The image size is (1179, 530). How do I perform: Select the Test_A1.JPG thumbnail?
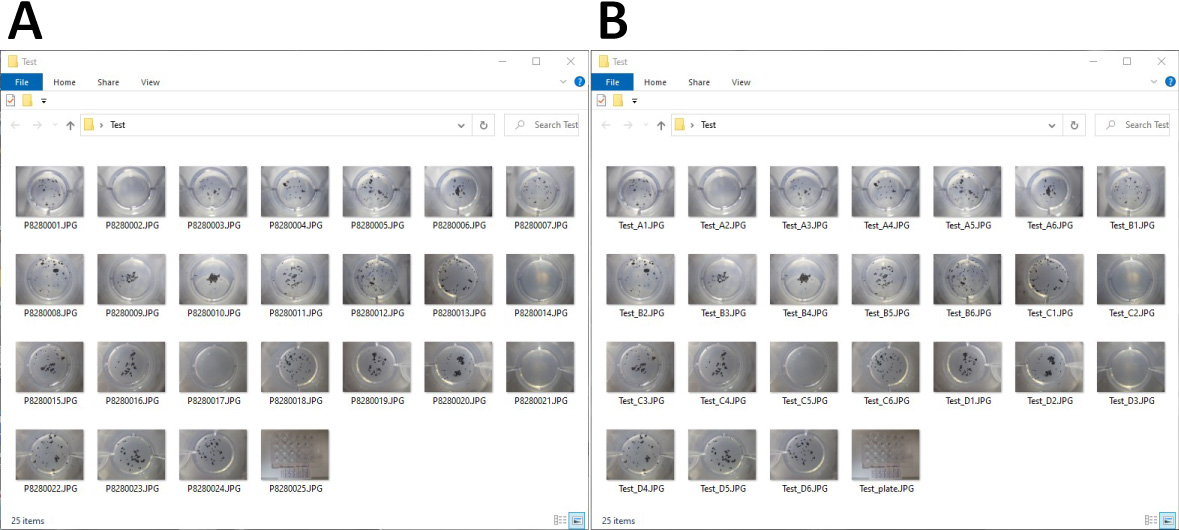point(641,192)
